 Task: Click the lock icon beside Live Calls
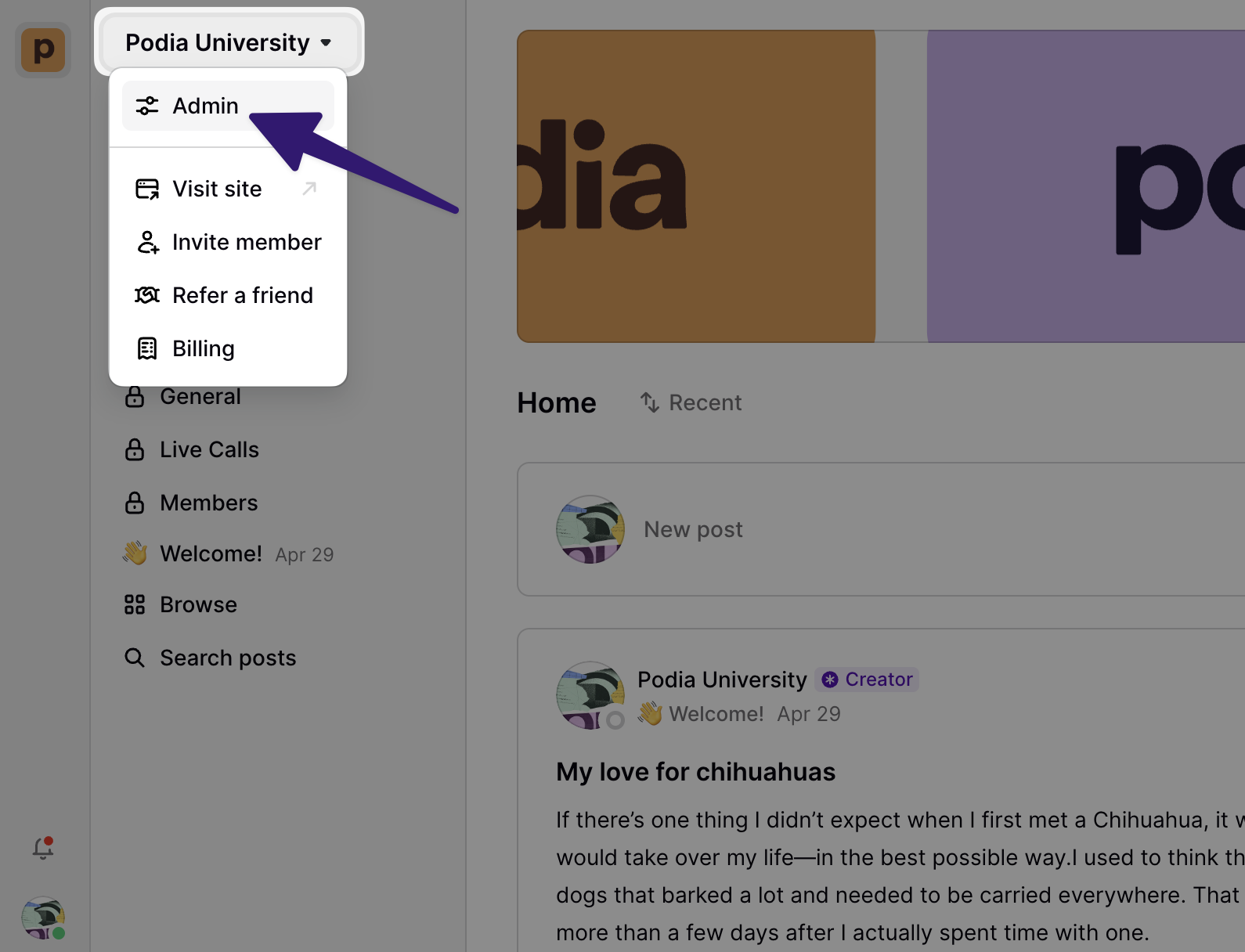135,449
